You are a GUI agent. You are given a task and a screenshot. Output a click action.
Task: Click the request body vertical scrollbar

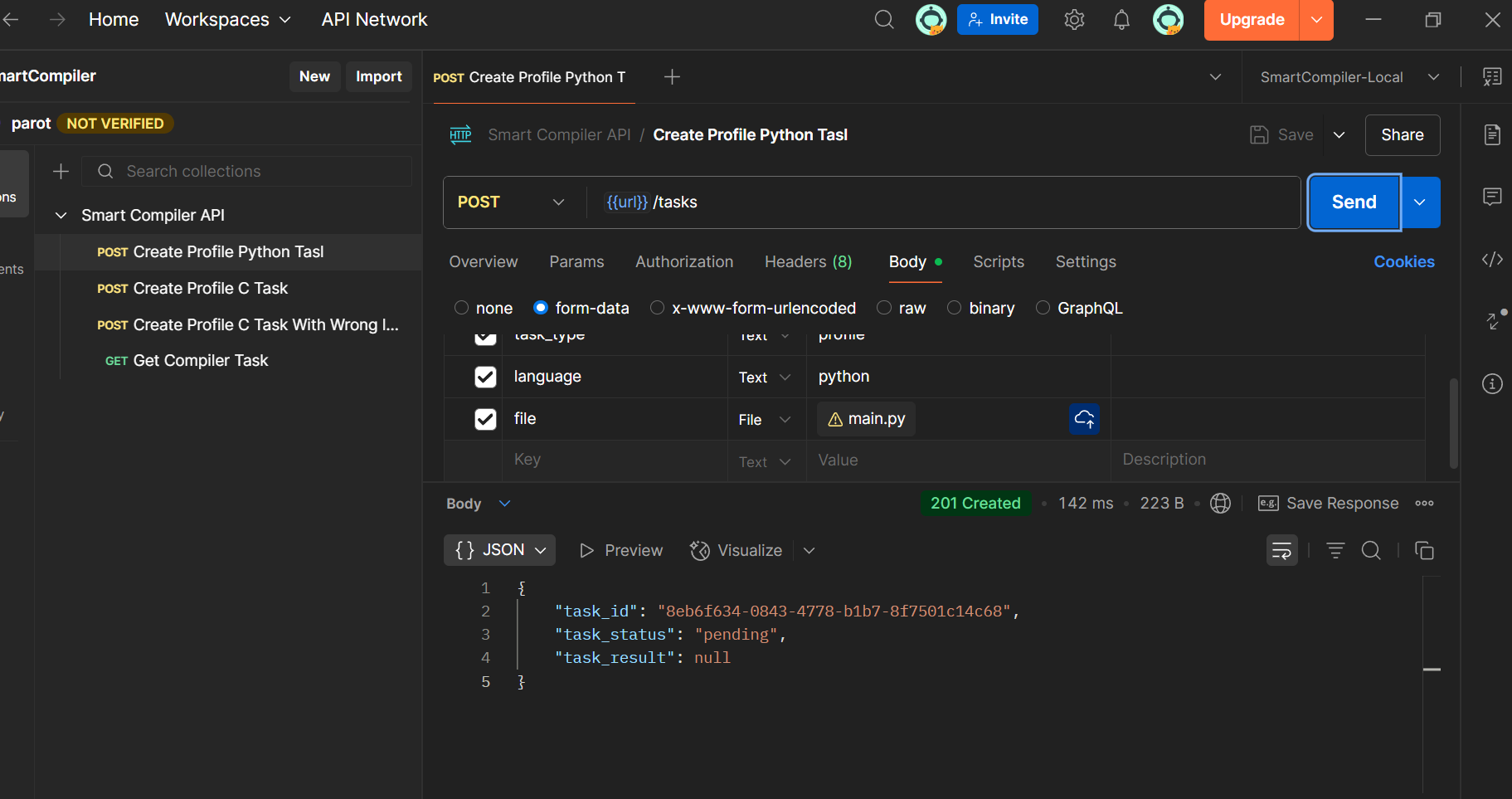click(x=1453, y=423)
